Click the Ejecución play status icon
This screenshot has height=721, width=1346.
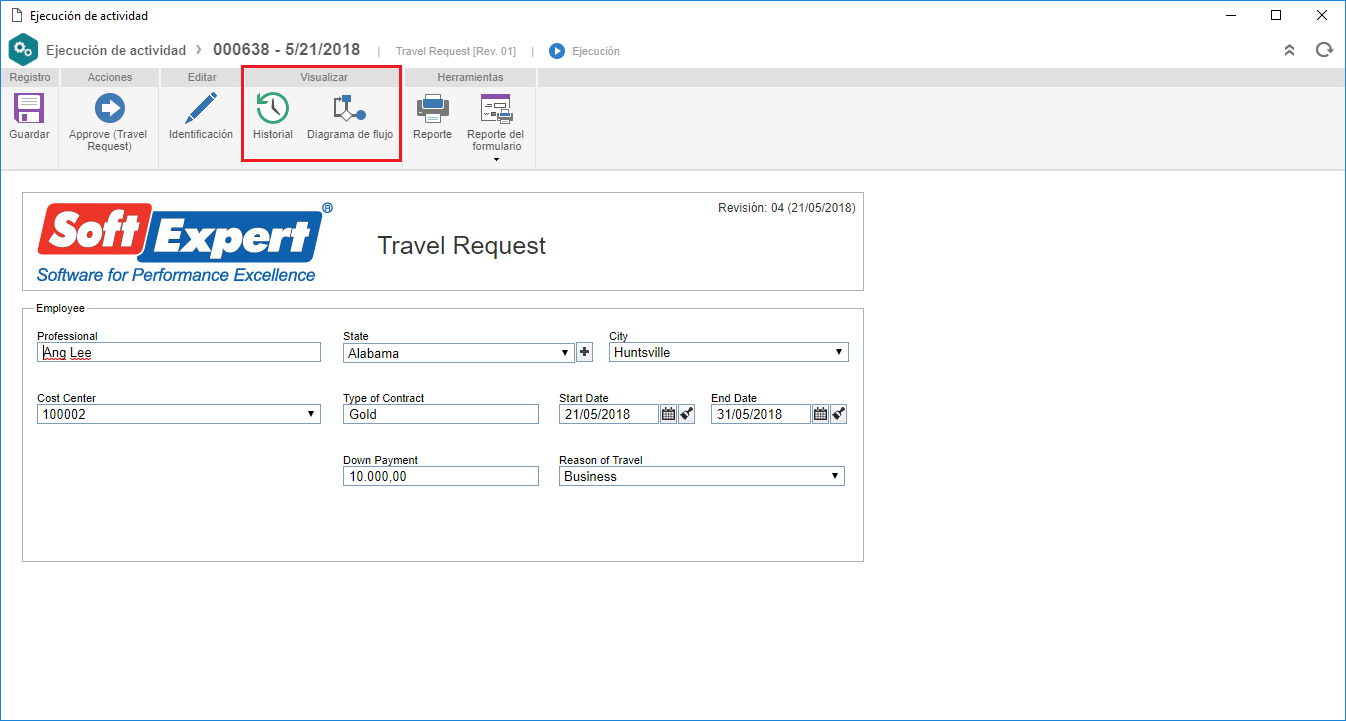click(557, 51)
